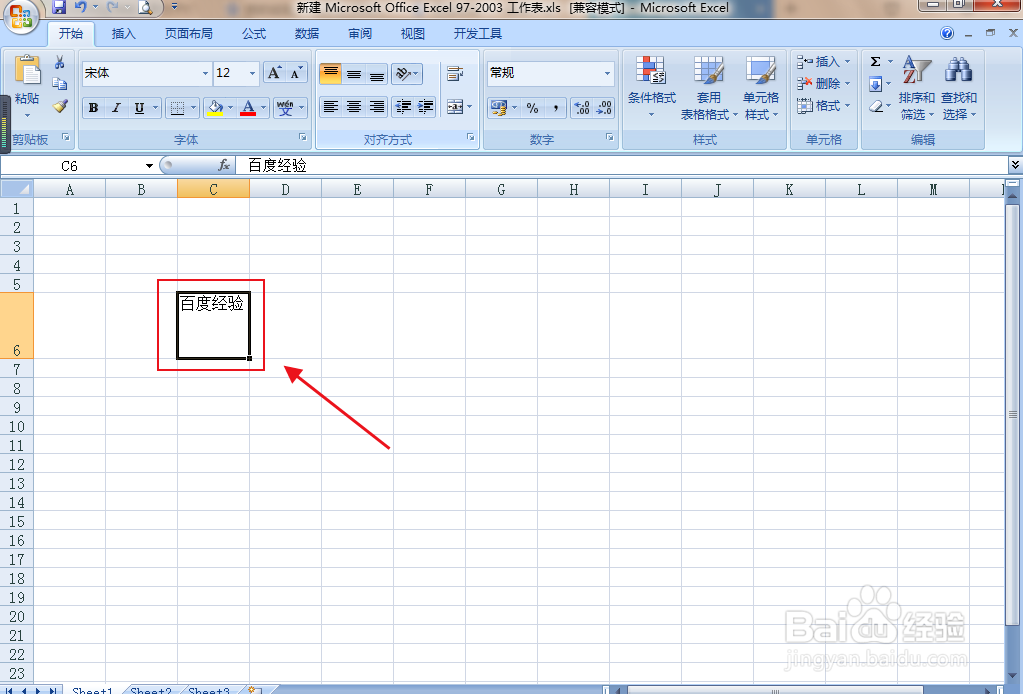Save the workbook from quick access toolbar
The image size is (1023, 694).
click(x=59, y=7)
